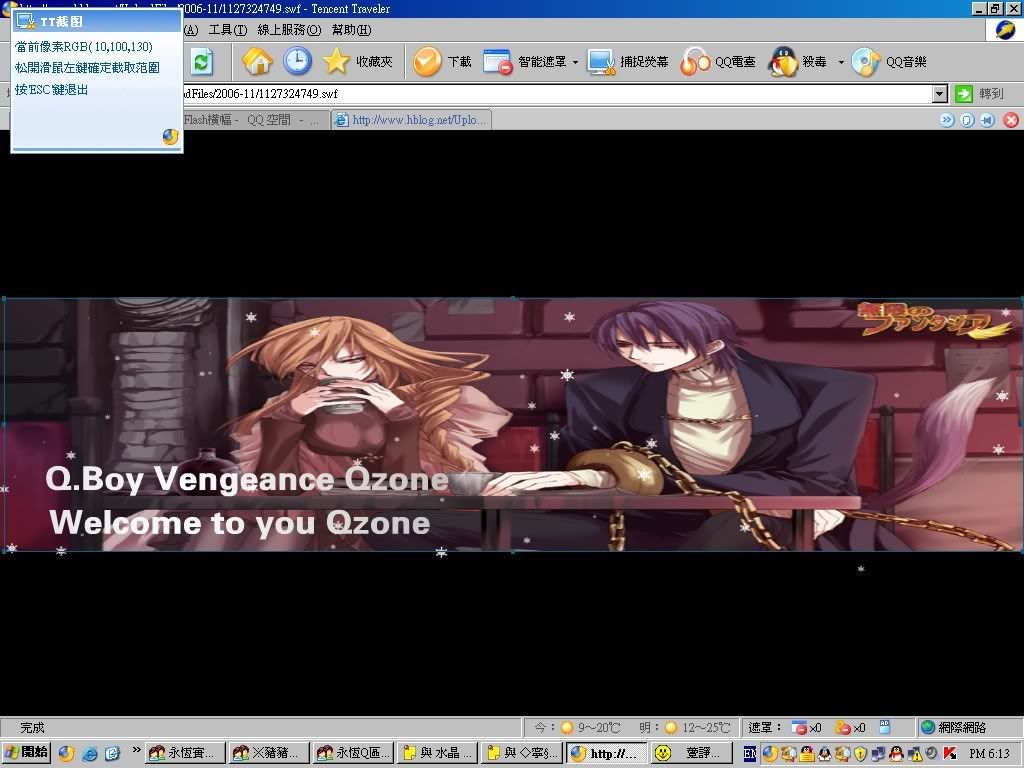
Task: Click the 按ESC鍵退出 hint text
Action: click(x=51, y=89)
